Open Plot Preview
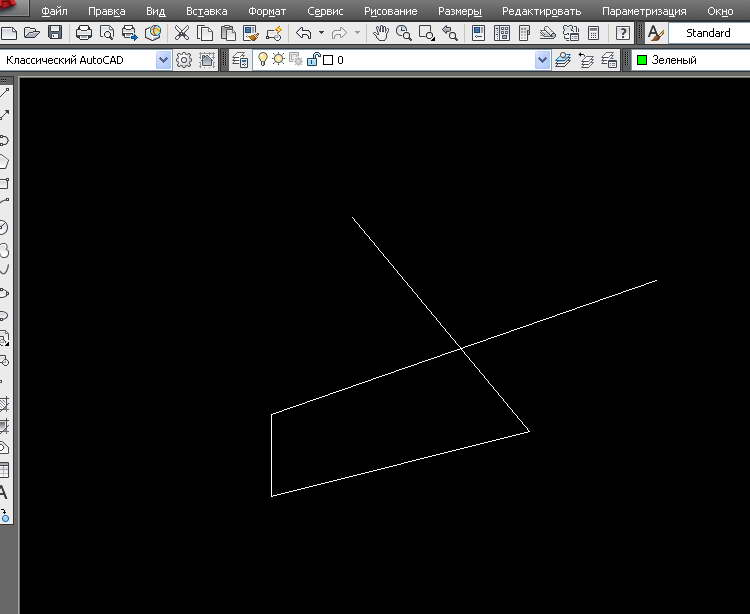Image resolution: width=750 pixels, height=614 pixels. 107,33
